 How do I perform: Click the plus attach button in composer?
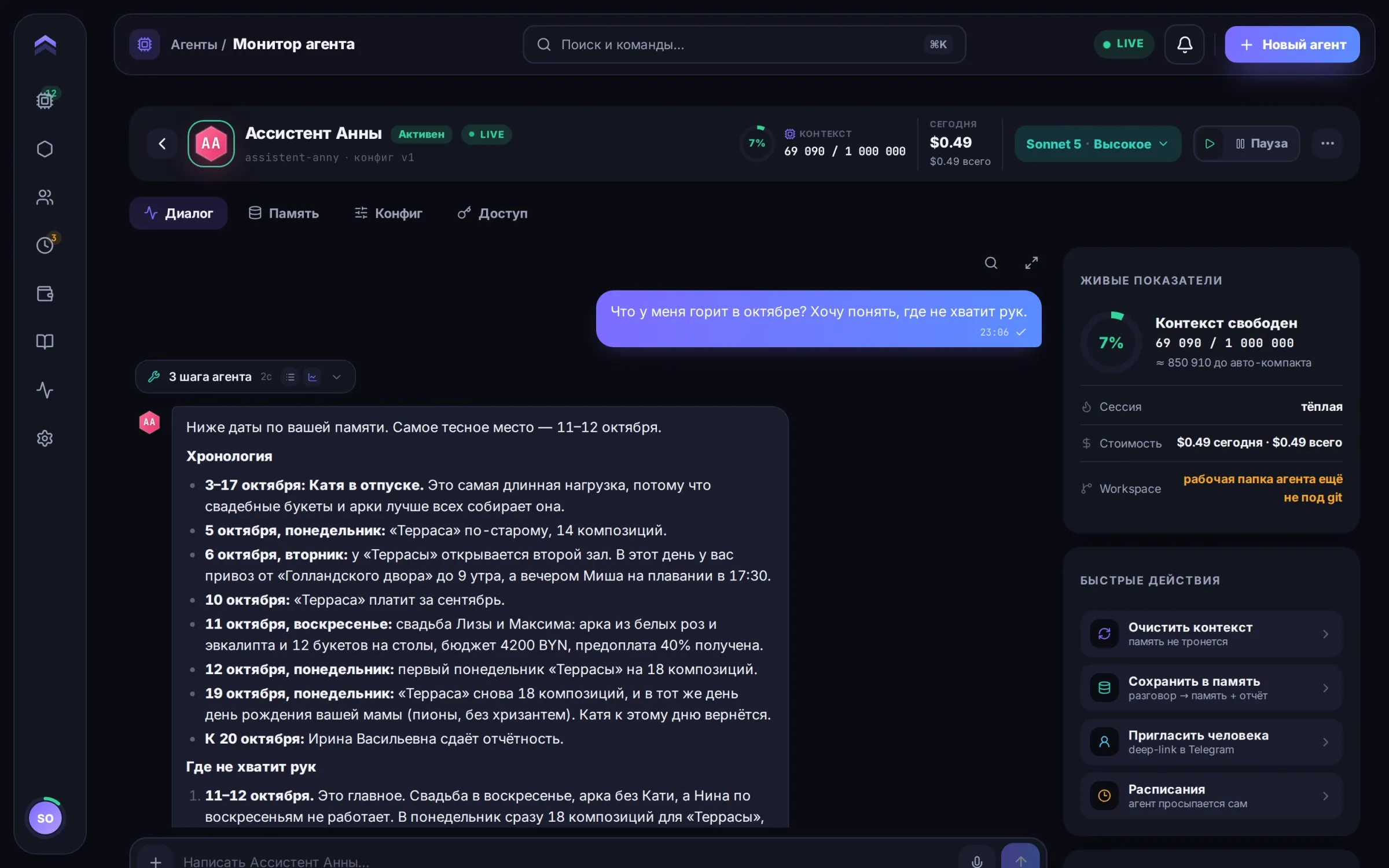tap(156, 862)
